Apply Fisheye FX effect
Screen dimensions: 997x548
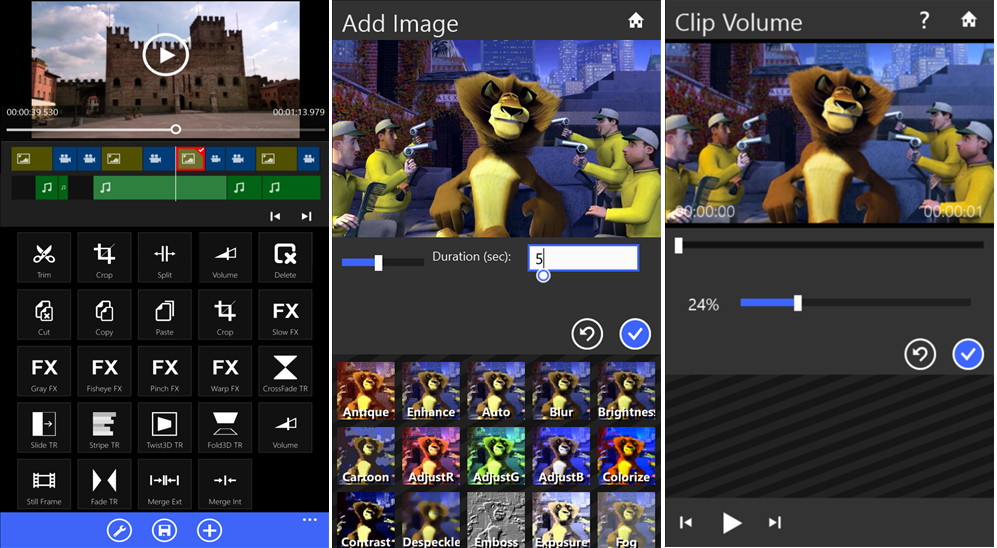tap(104, 371)
